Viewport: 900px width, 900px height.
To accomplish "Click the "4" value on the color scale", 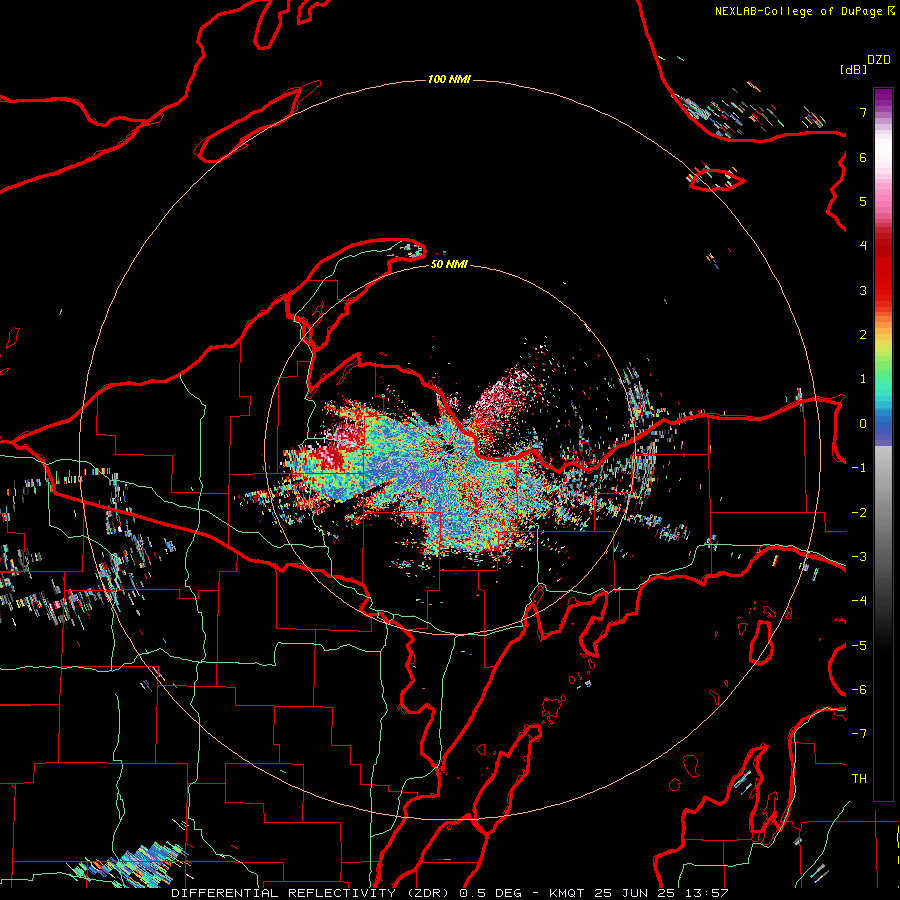I will point(863,246).
